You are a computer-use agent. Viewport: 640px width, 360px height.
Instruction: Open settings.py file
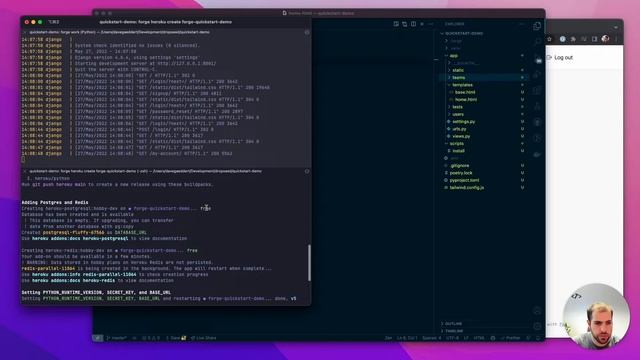coord(463,122)
